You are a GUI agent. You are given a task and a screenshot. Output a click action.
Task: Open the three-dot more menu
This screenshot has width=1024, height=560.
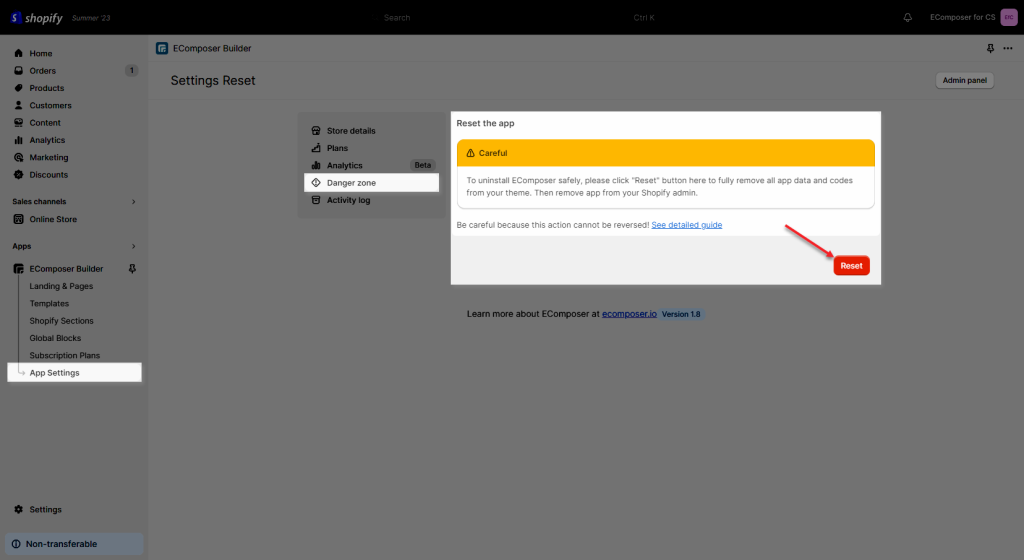click(1008, 48)
